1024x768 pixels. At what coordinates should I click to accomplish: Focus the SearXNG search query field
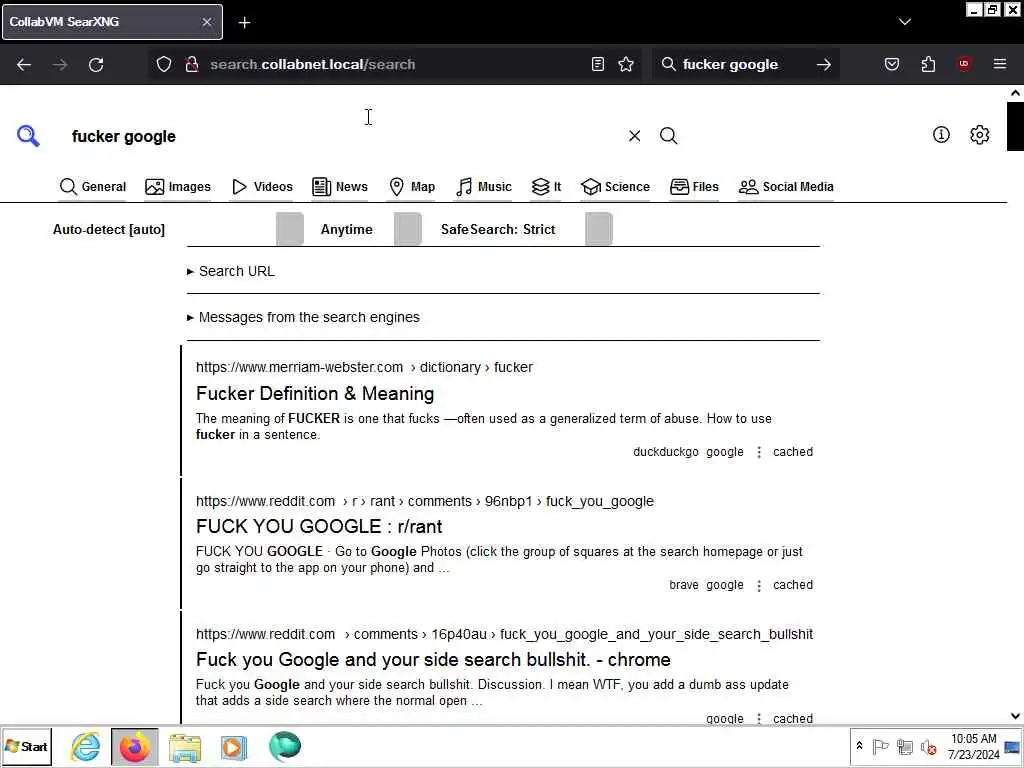coord(345,136)
